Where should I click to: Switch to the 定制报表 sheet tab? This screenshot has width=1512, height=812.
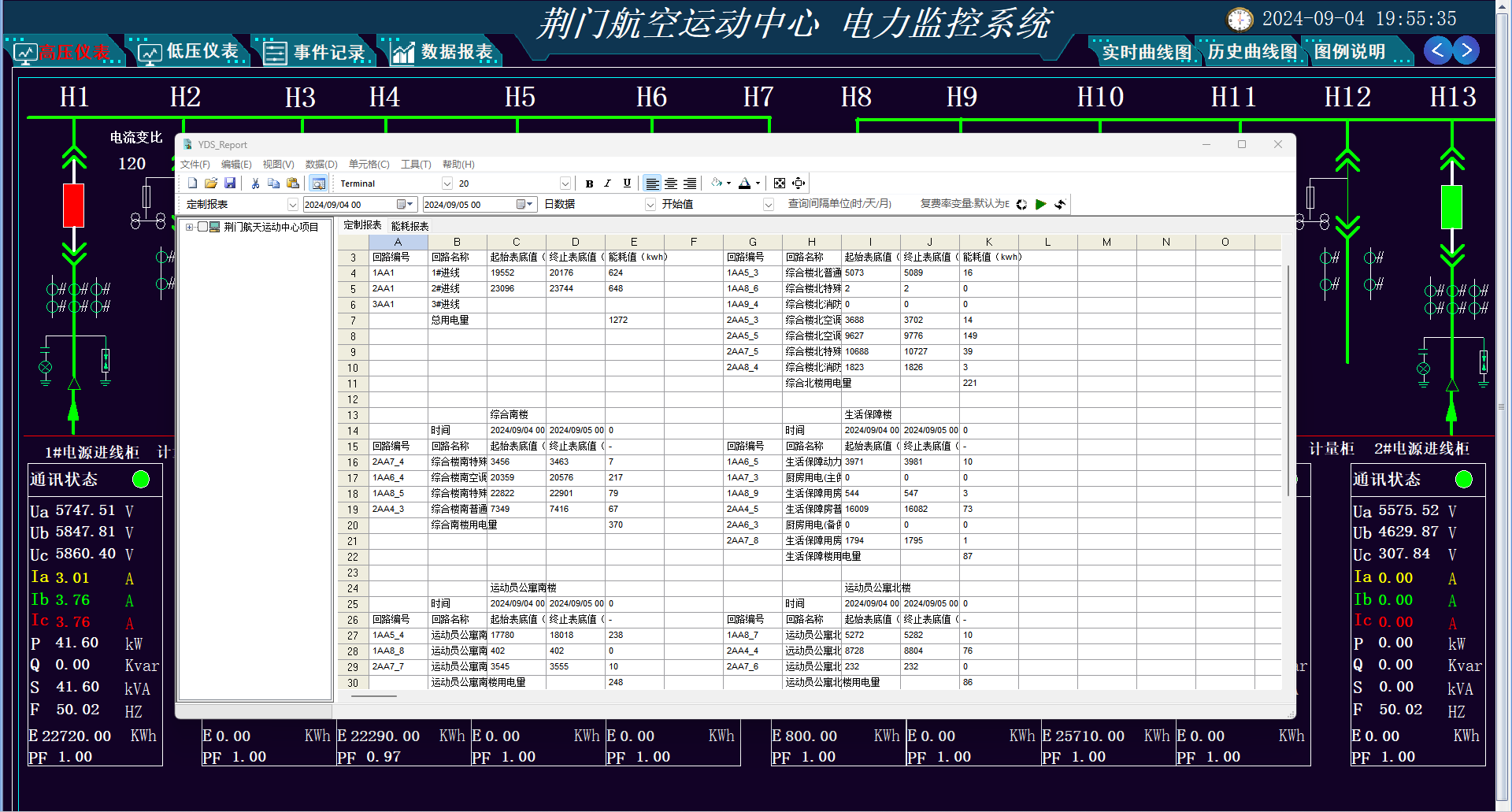coord(362,225)
